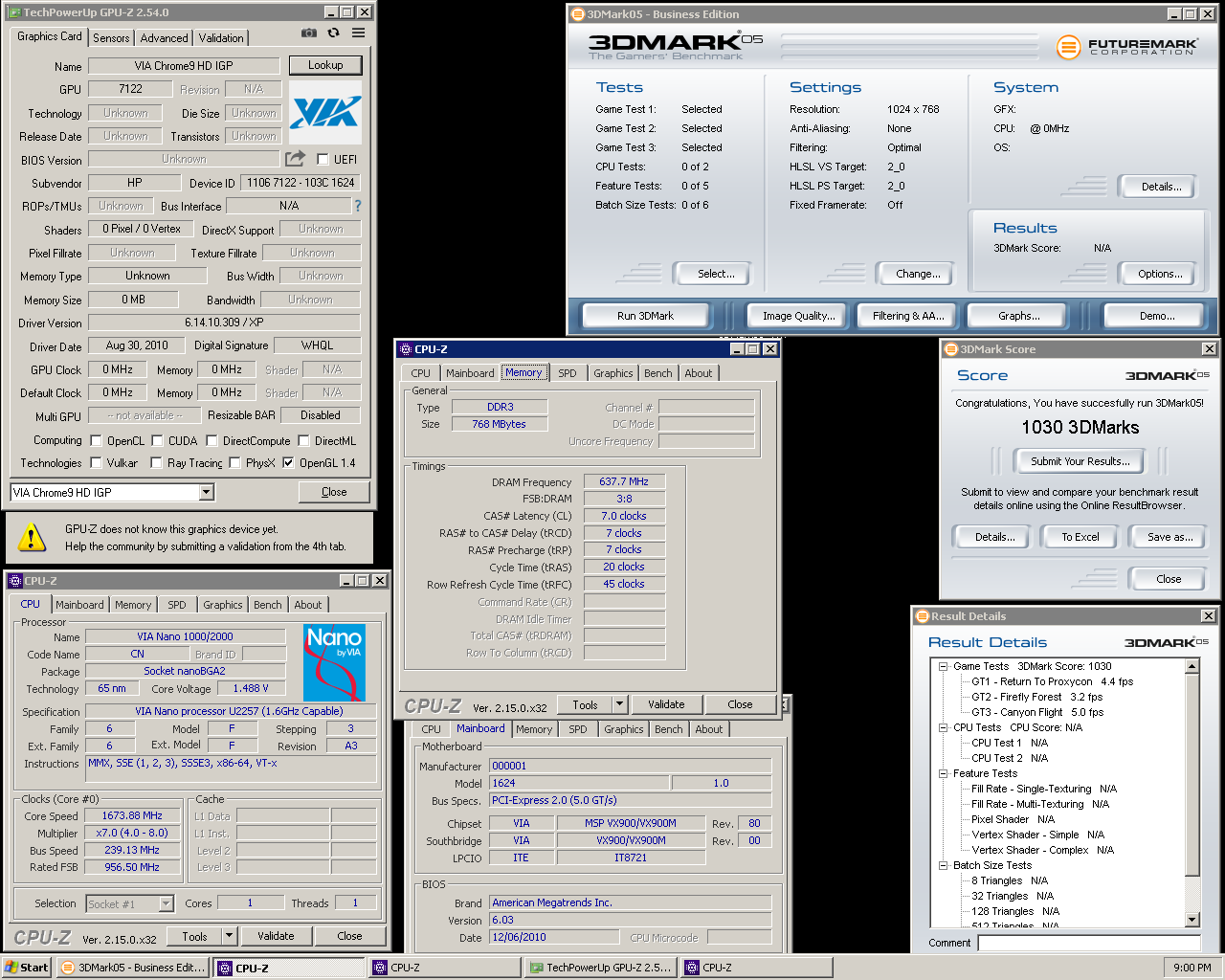This screenshot has height=980, width=1225.
Task: Open Image Quality settings in 3DMark05
Action: tap(798, 316)
